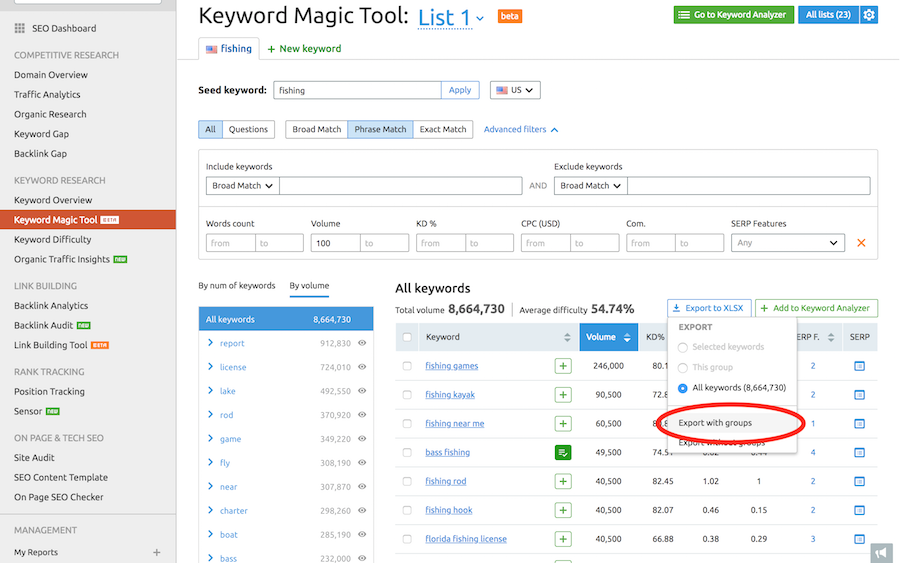Open Keyword Difficulty in sidebar
This screenshot has width=900, height=563.
pyautogui.click(x=53, y=239)
